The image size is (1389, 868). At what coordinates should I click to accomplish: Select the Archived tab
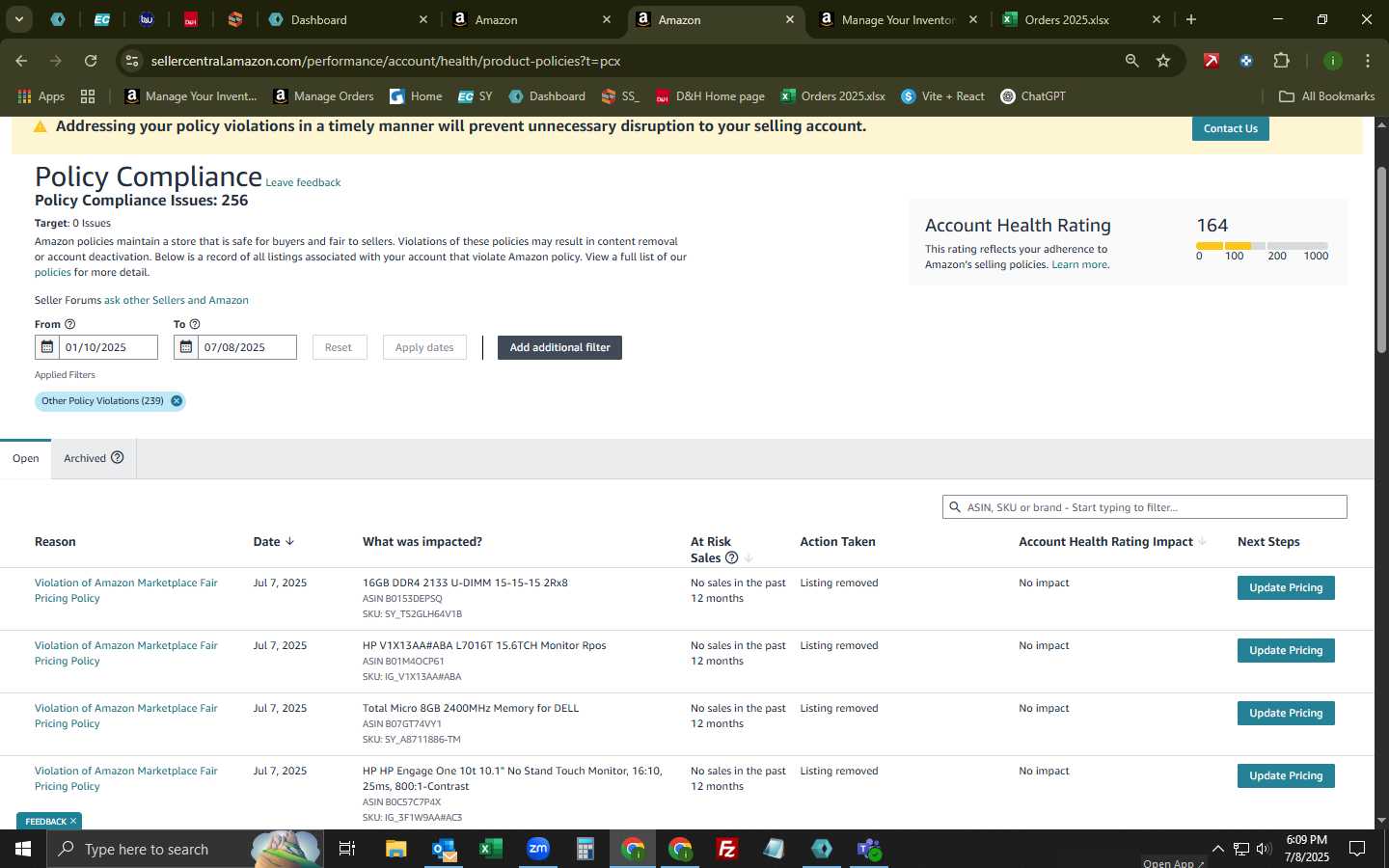tap(94, 458)
